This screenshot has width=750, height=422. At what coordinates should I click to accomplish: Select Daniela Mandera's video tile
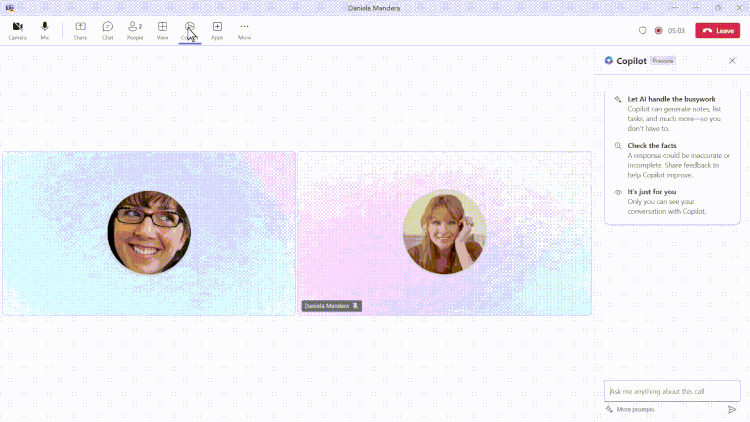tap(444, 233)
